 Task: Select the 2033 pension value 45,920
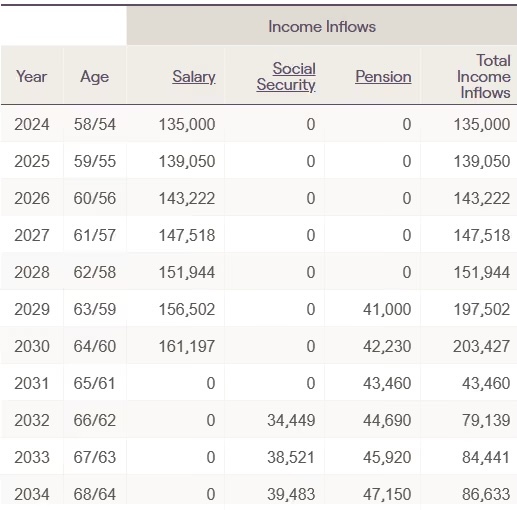[387, 457]
